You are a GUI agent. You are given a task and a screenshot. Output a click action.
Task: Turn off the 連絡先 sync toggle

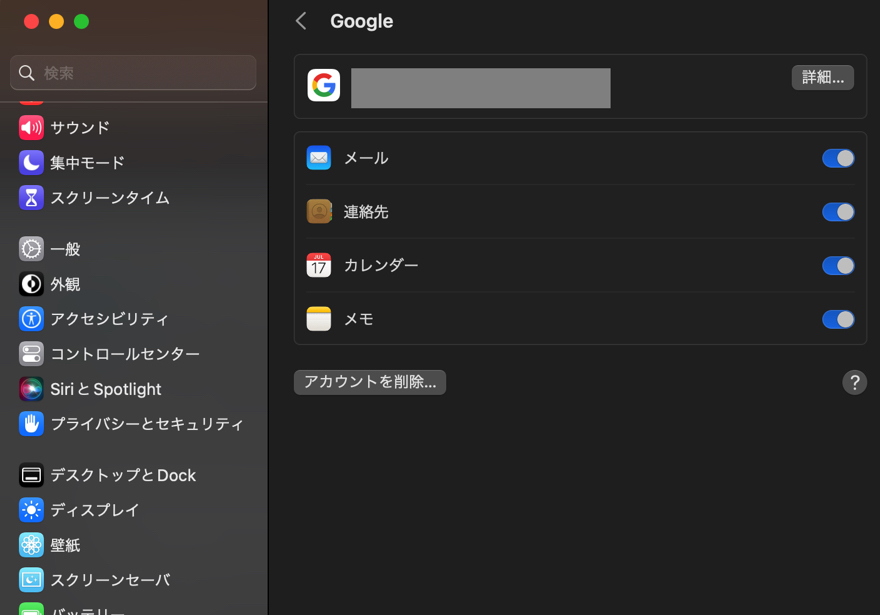pyautogui.click(x=838, y=212)
